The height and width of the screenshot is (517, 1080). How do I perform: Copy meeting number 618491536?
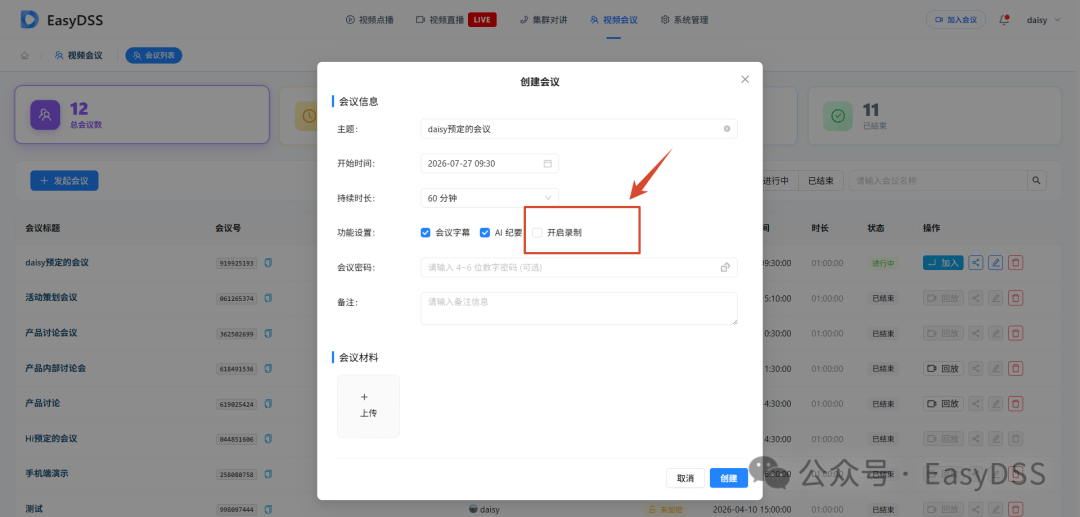click(269, 368)
